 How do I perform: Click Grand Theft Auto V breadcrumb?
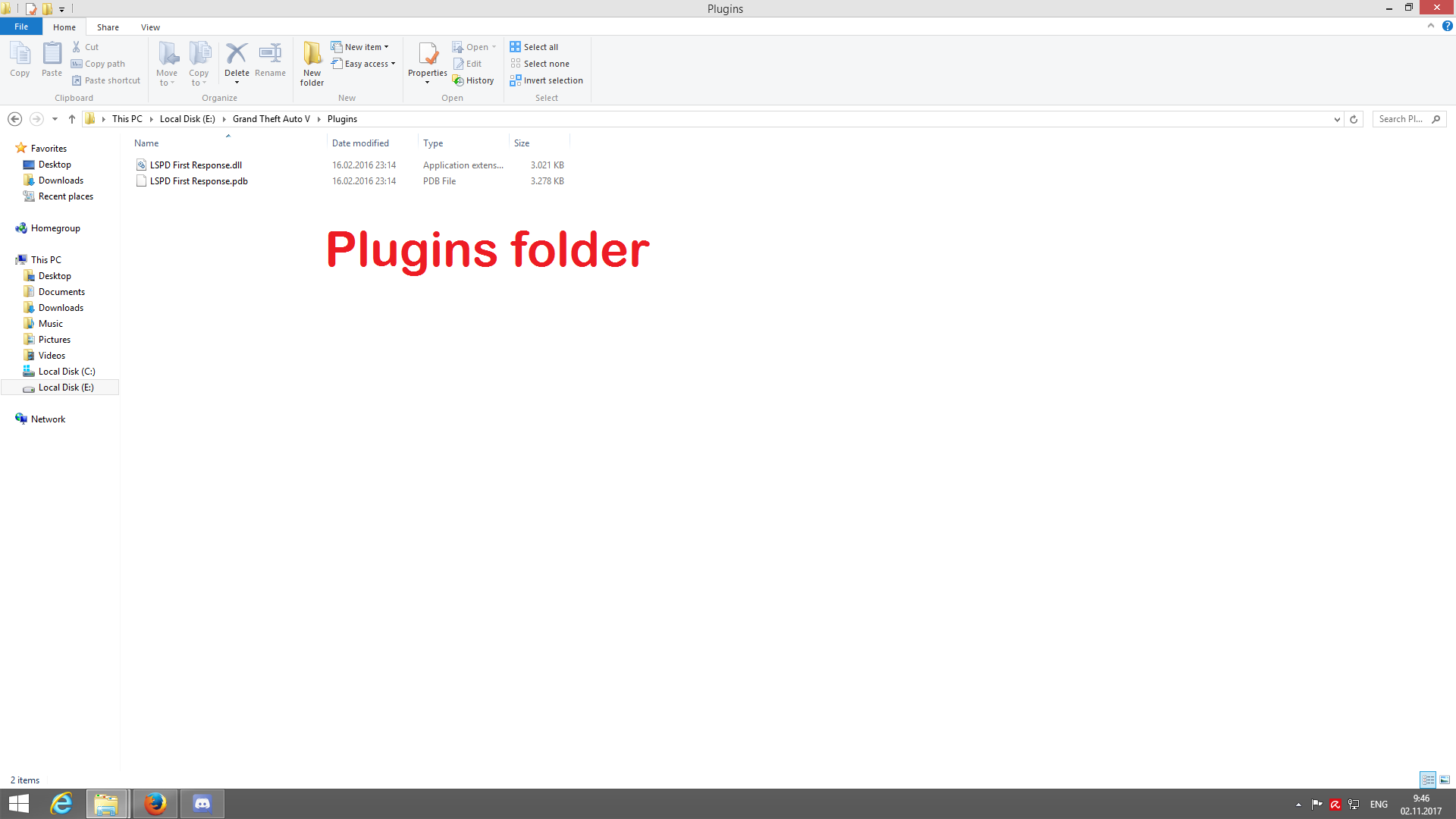click(271, 119)
